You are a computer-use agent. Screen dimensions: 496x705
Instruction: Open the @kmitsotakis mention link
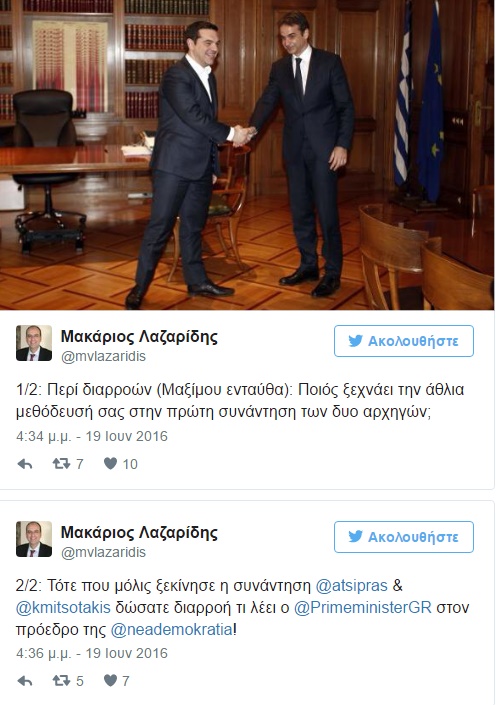pos(63,607)
